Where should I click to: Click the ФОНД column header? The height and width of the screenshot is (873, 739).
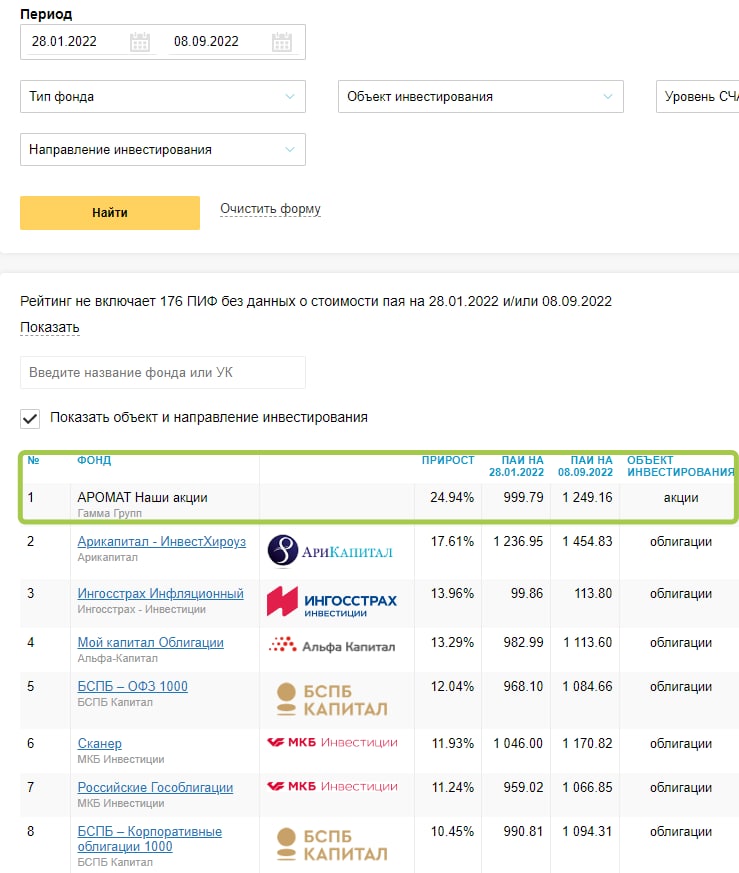[94, 460]
